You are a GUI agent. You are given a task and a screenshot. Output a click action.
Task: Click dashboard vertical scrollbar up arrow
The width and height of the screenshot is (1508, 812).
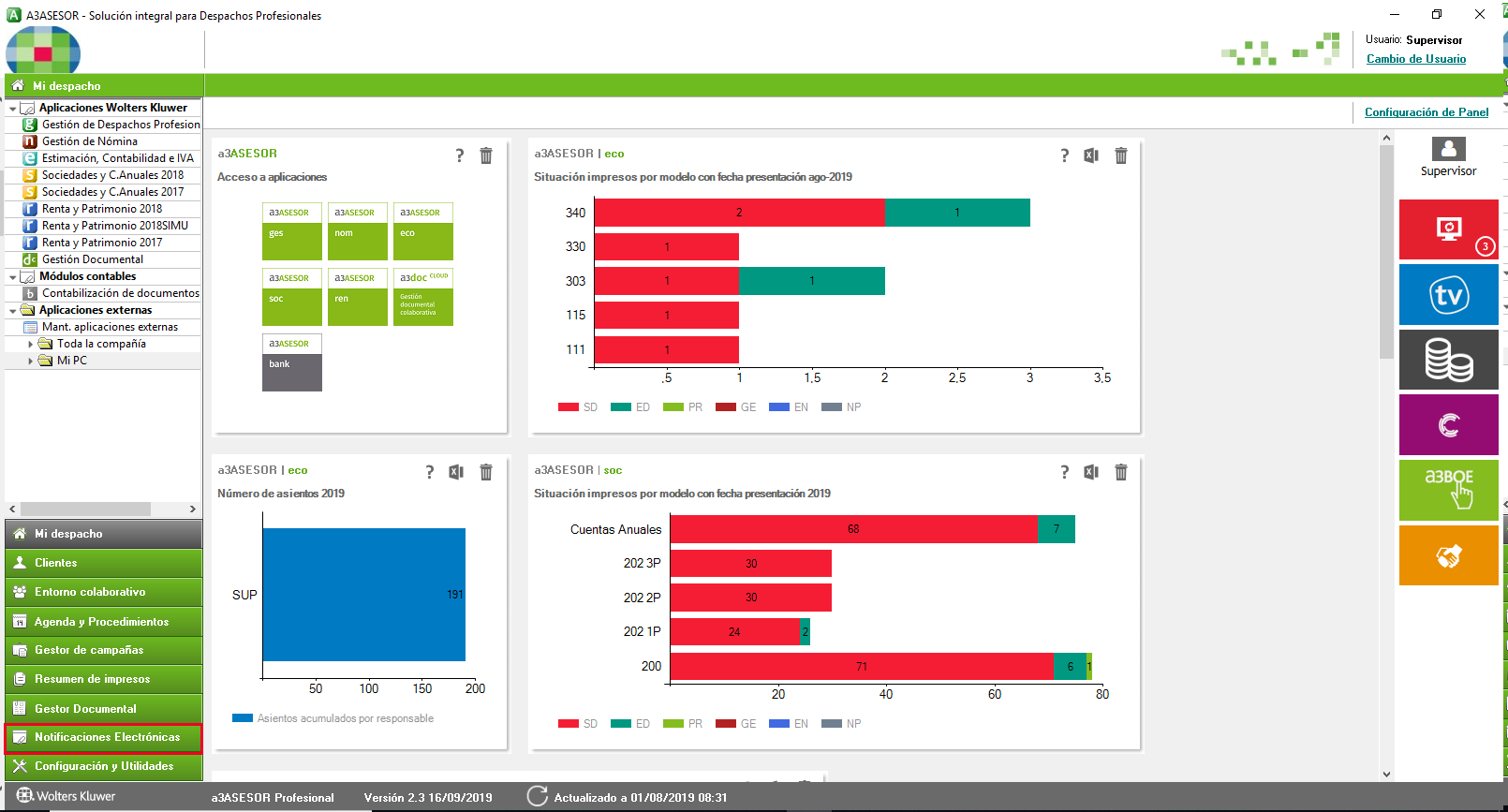pos(1387,139)
